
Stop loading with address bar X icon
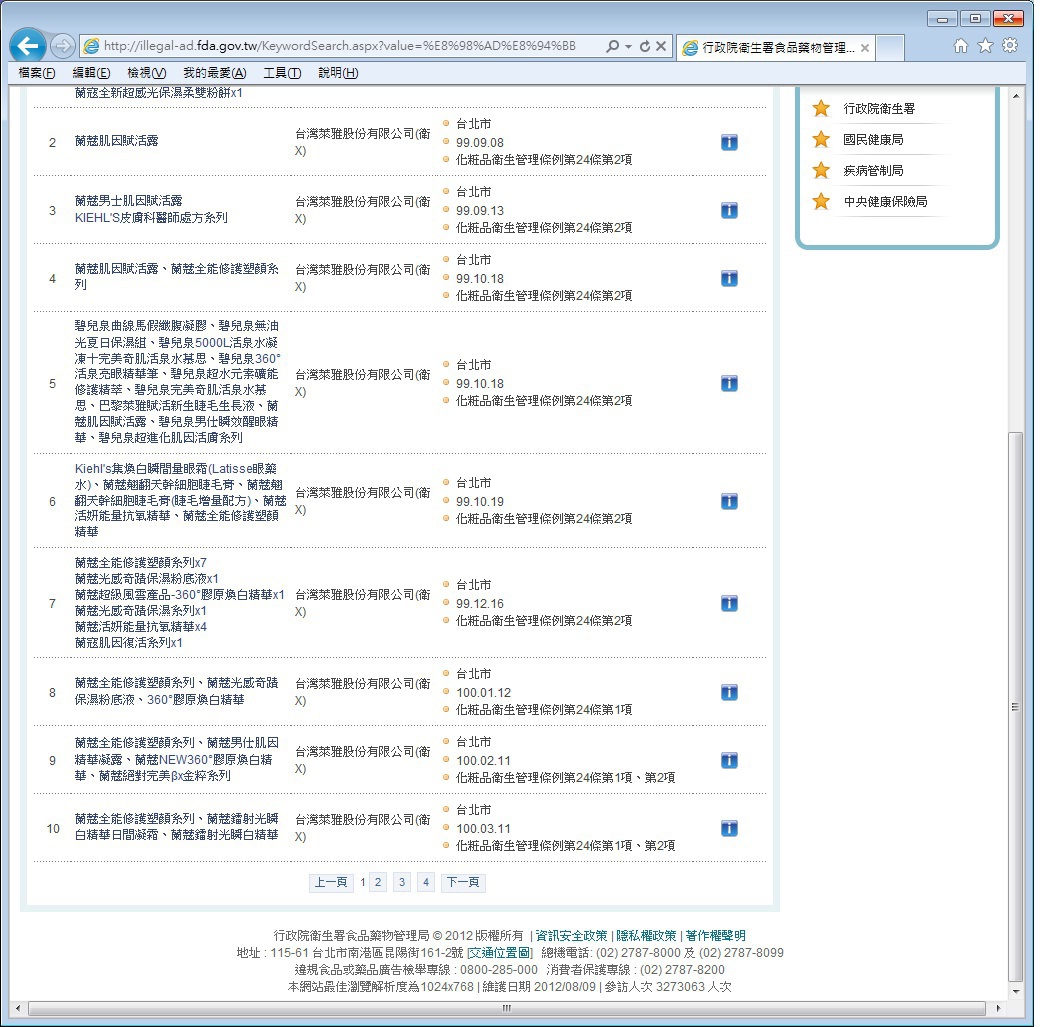pos(661,46)
